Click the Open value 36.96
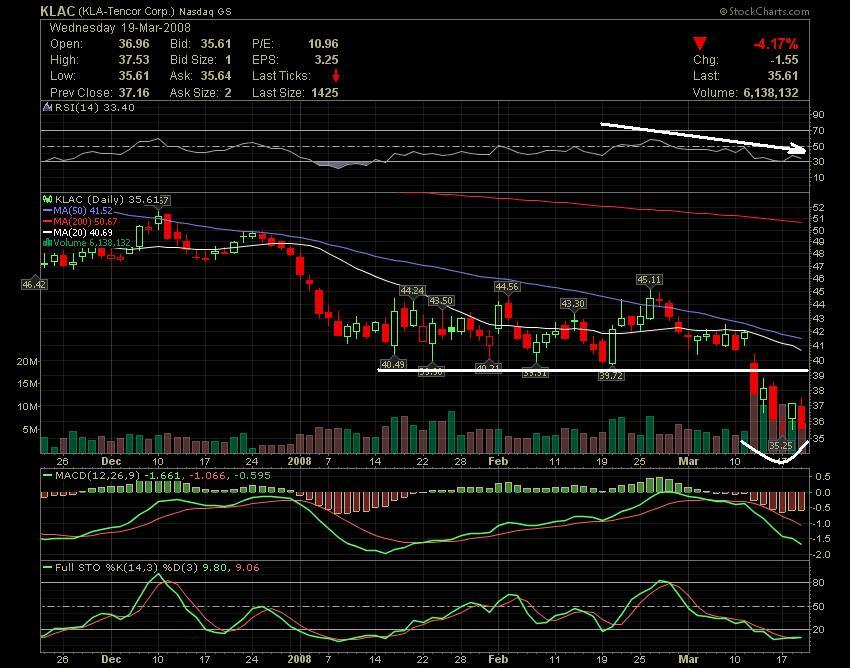This screenshot has height=668, width=850. pyautogui.click(x=134, y=44)
